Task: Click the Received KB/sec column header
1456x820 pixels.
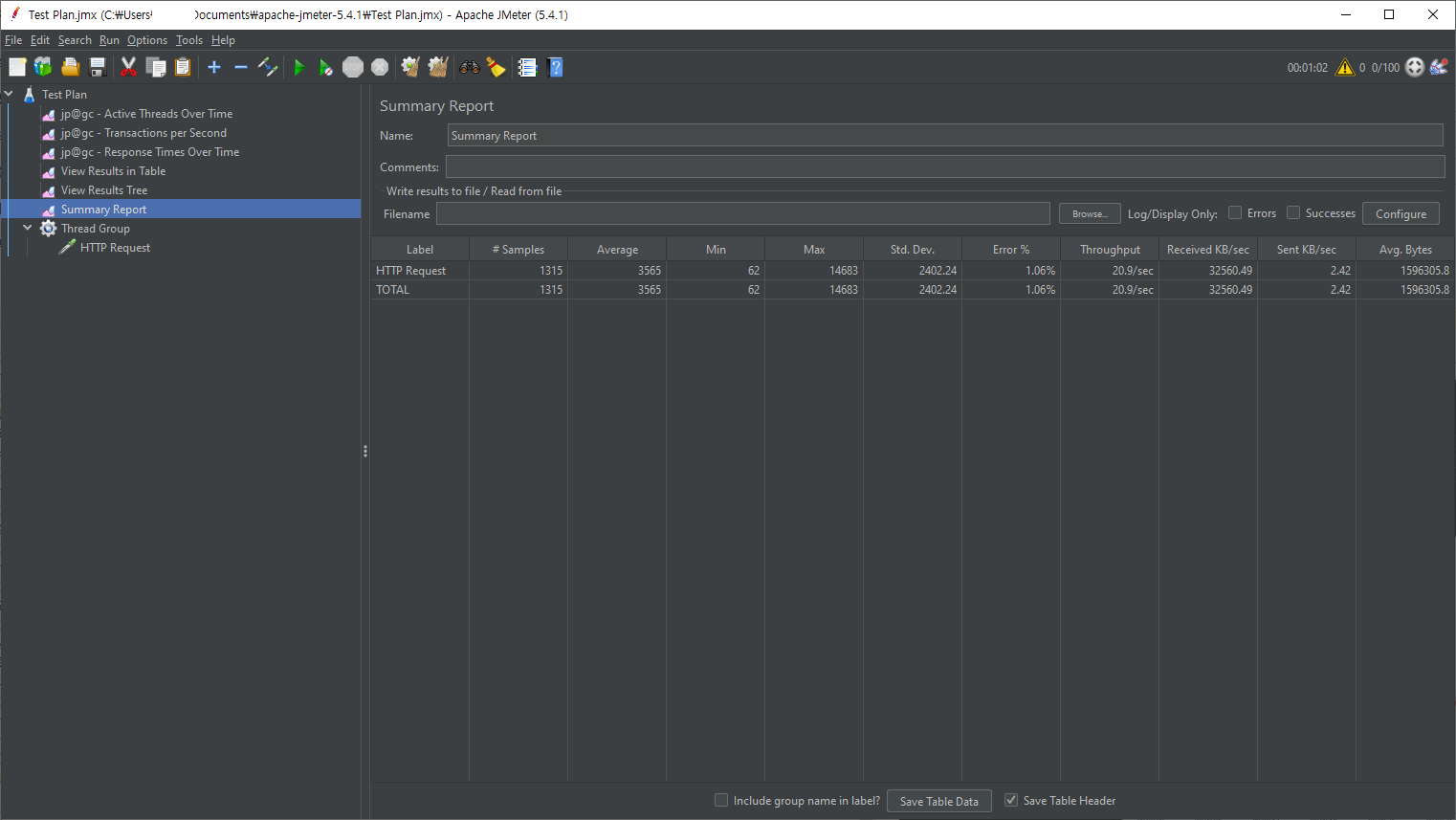Action: [1208, 249]
